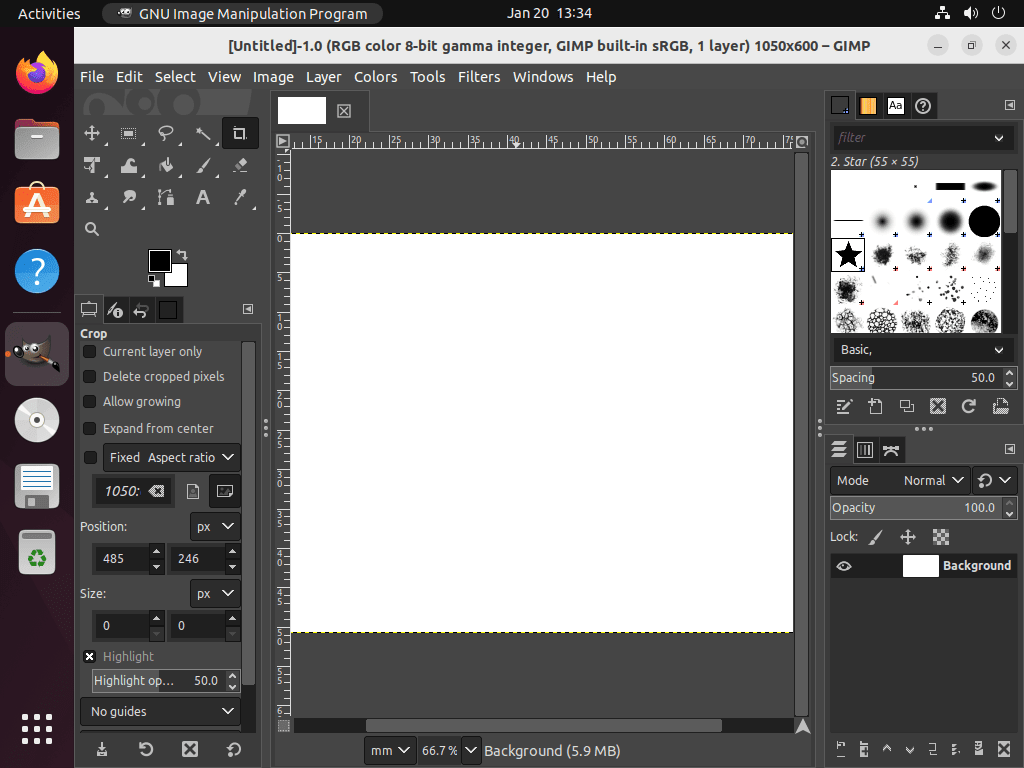Open the No guides dropdown
Image resolution: width=1024 pixels, height=768 pixels.
tap(159, 711)
